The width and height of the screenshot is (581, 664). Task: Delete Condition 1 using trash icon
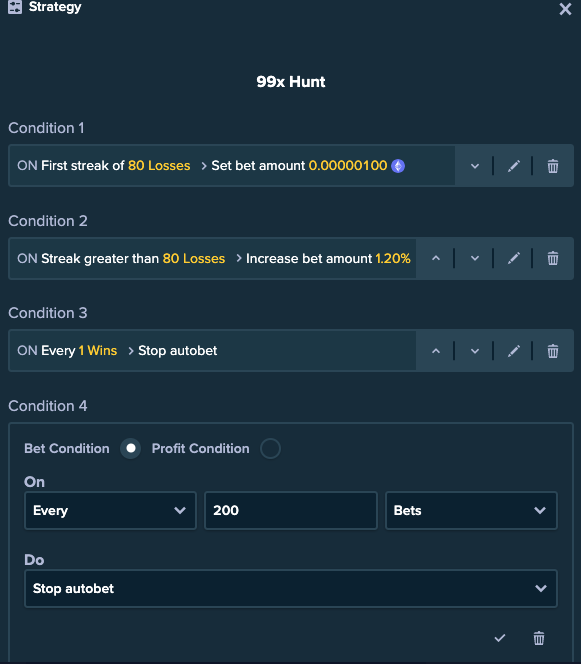coord(553,166)
